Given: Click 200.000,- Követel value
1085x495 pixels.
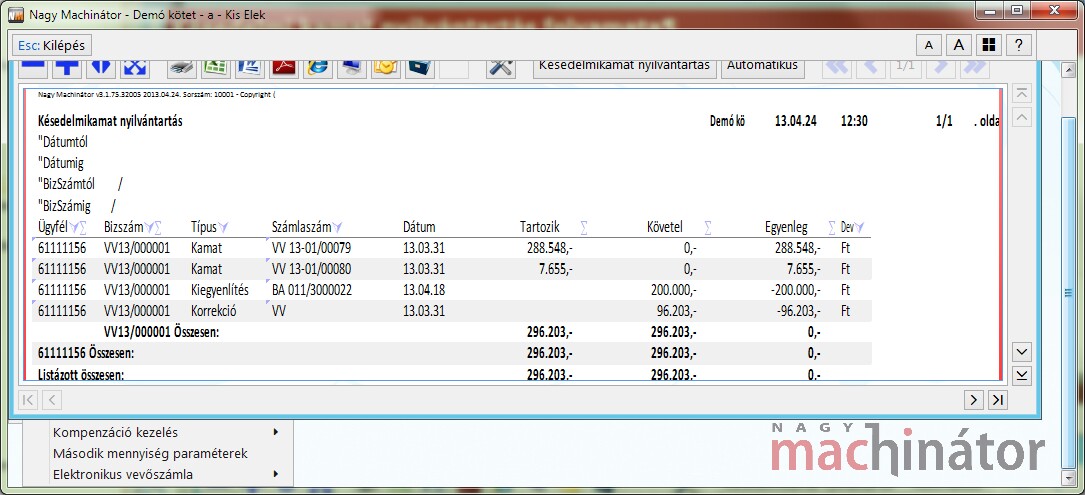Looking at the screenshot, I should 674,290.
